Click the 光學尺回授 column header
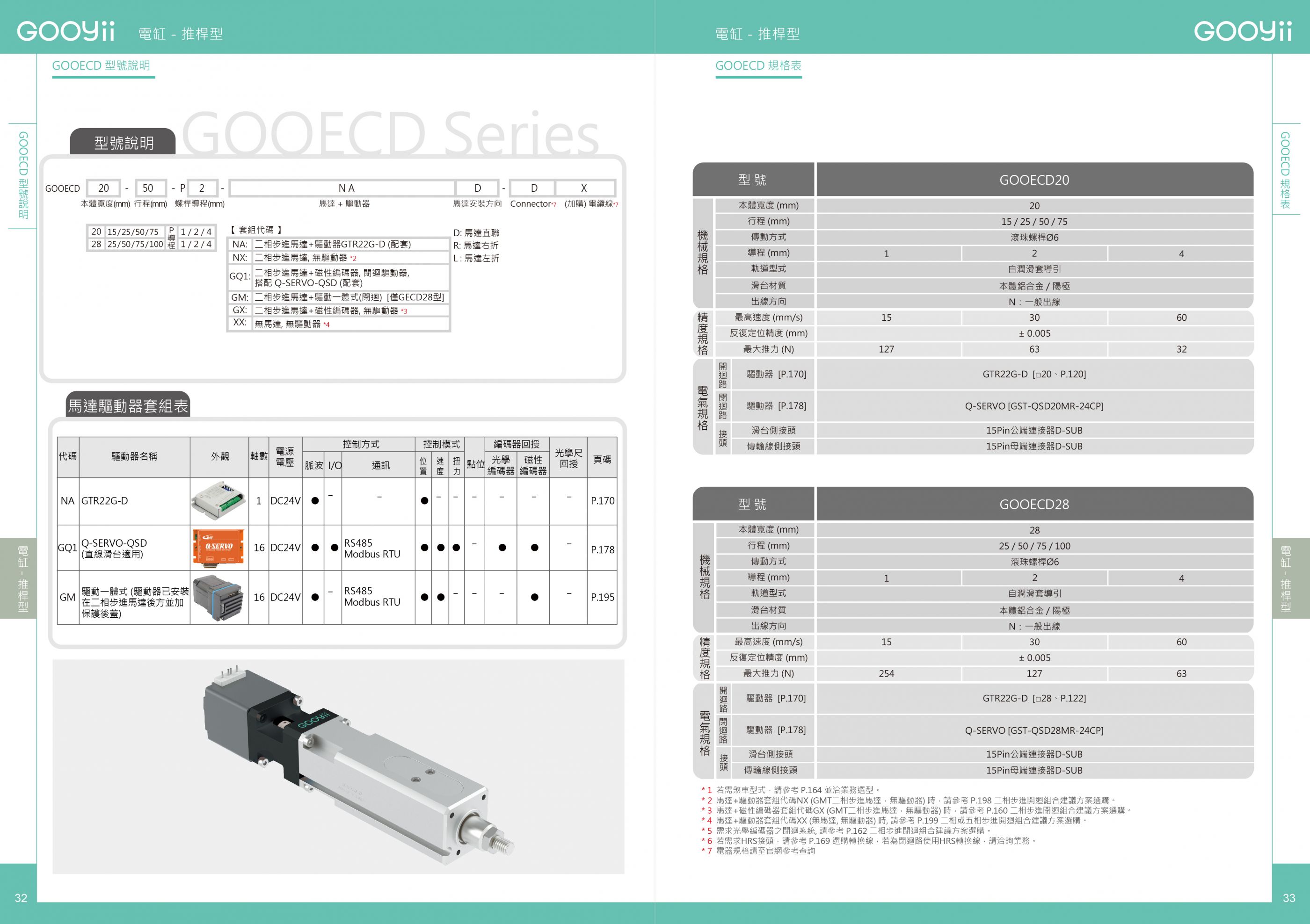The image size is (1310, 924). click(568, 458)
